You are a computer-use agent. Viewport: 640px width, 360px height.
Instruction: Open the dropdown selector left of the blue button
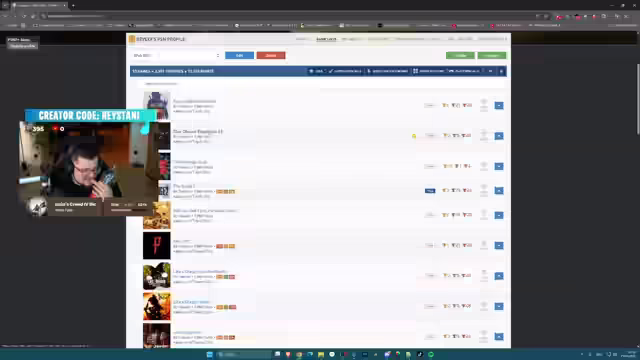tap(190, 56)
